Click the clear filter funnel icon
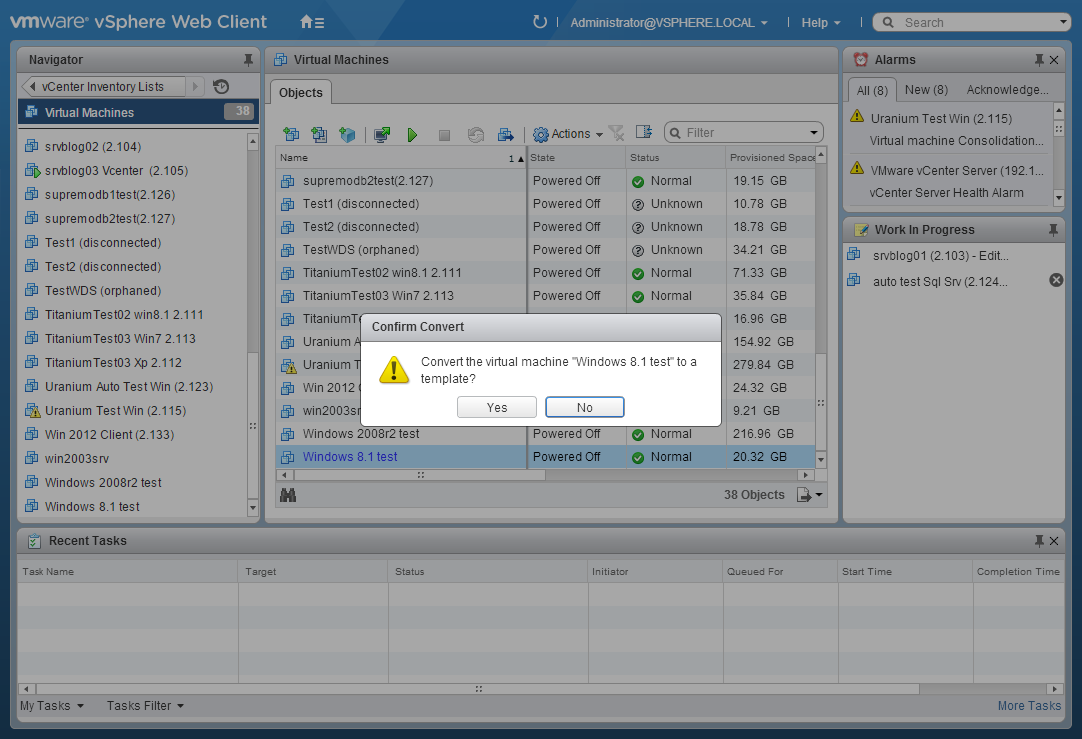 617,132
